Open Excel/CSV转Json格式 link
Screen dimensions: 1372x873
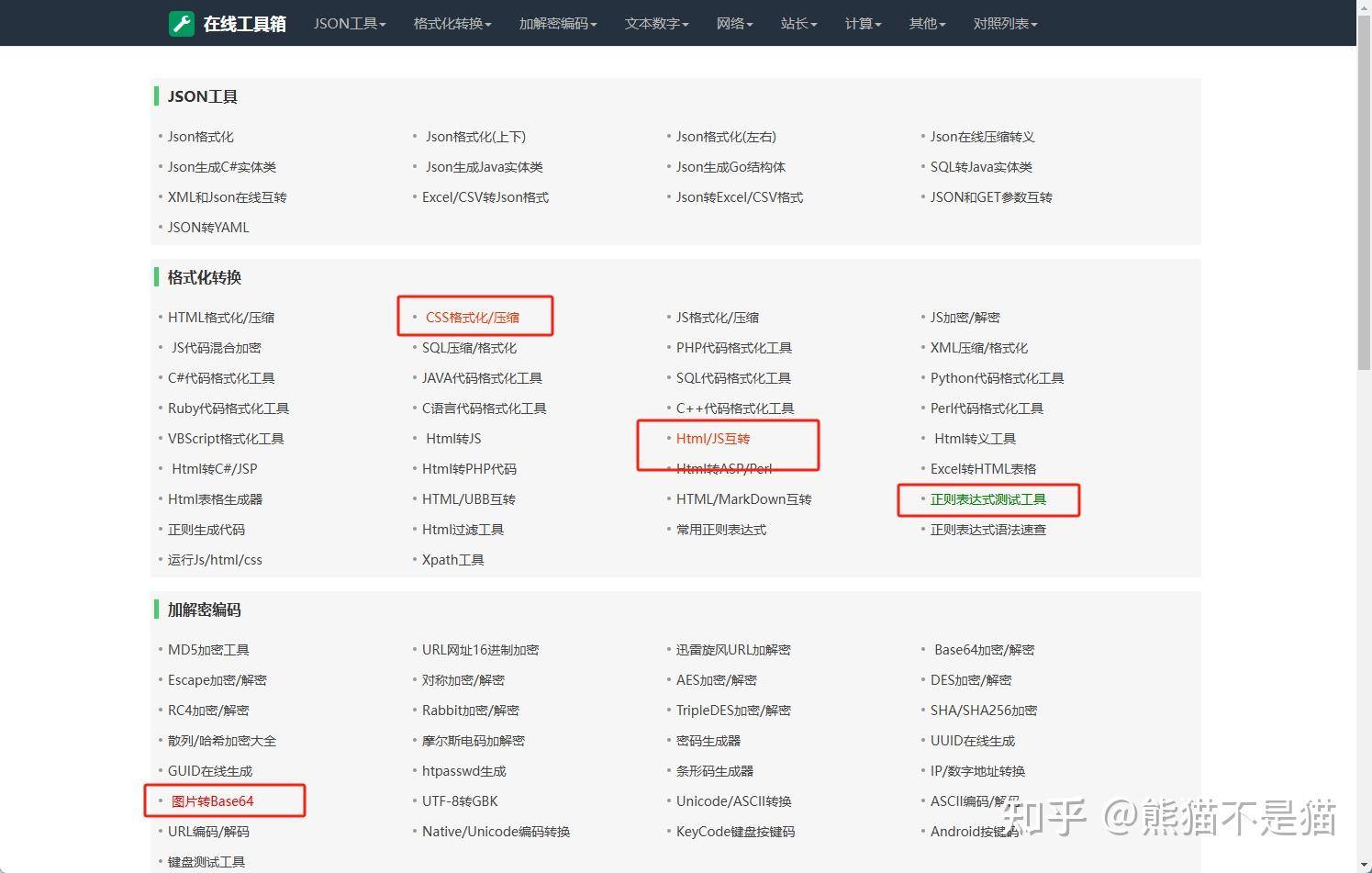[485, 197]
